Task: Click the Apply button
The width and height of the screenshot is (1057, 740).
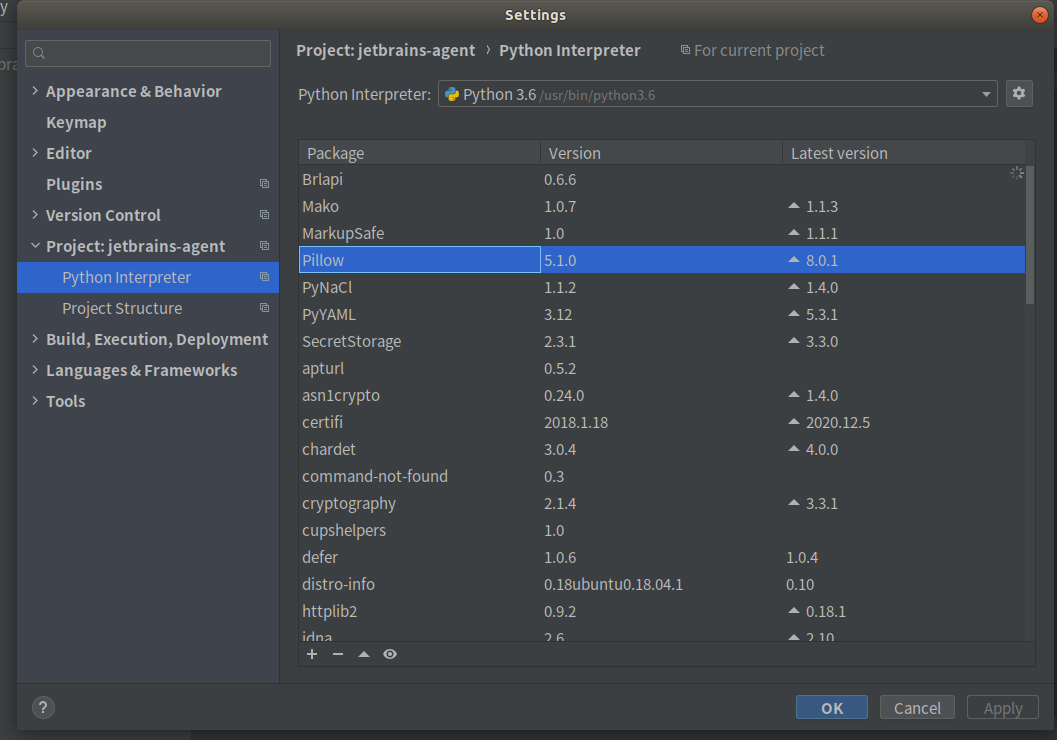Action: (1002, 708)
